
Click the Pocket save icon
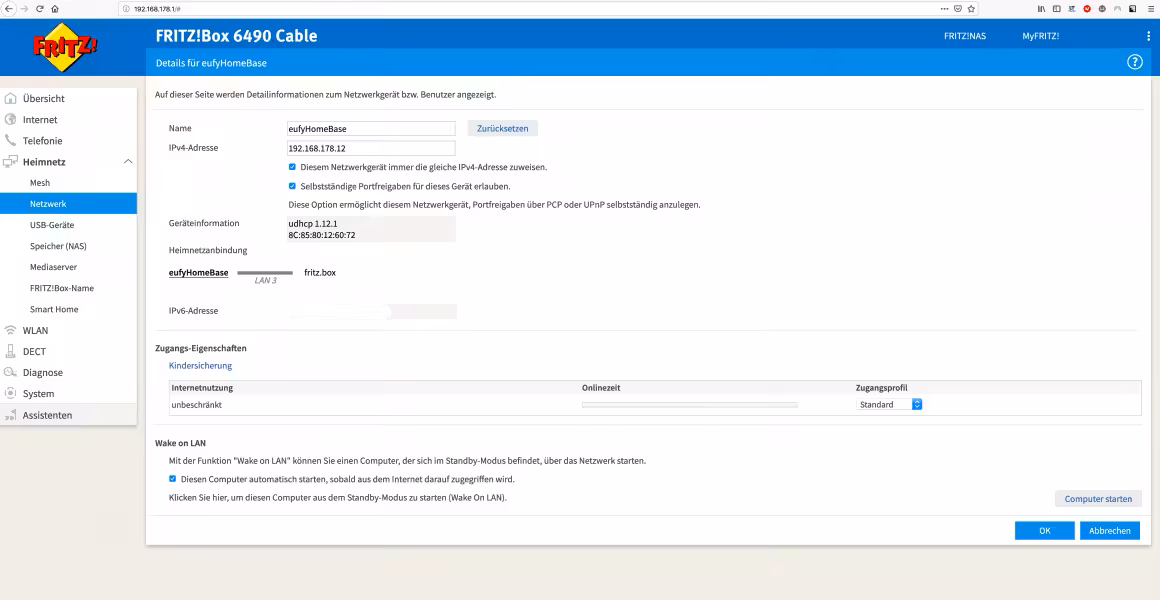click(957, 9)
